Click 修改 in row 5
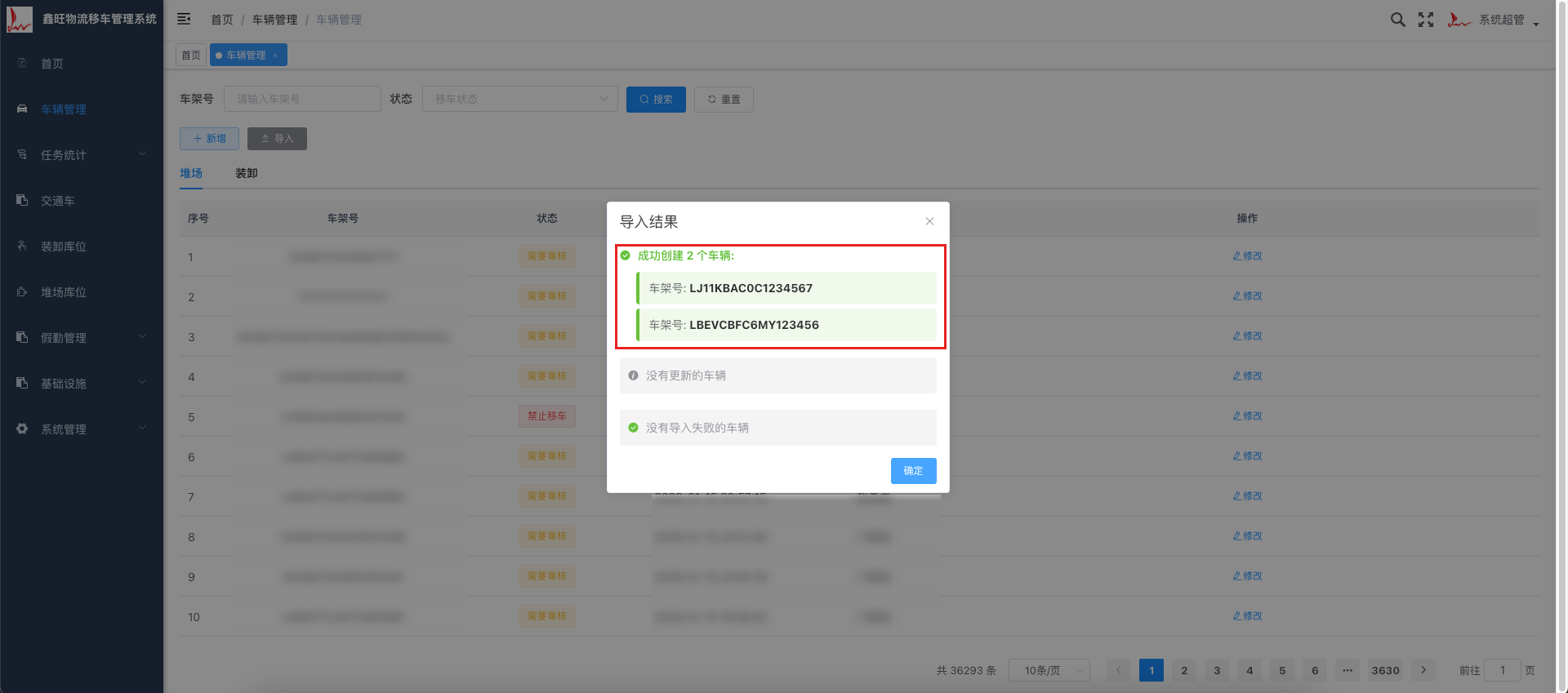1568x693 pixels. click(1247, 416)
